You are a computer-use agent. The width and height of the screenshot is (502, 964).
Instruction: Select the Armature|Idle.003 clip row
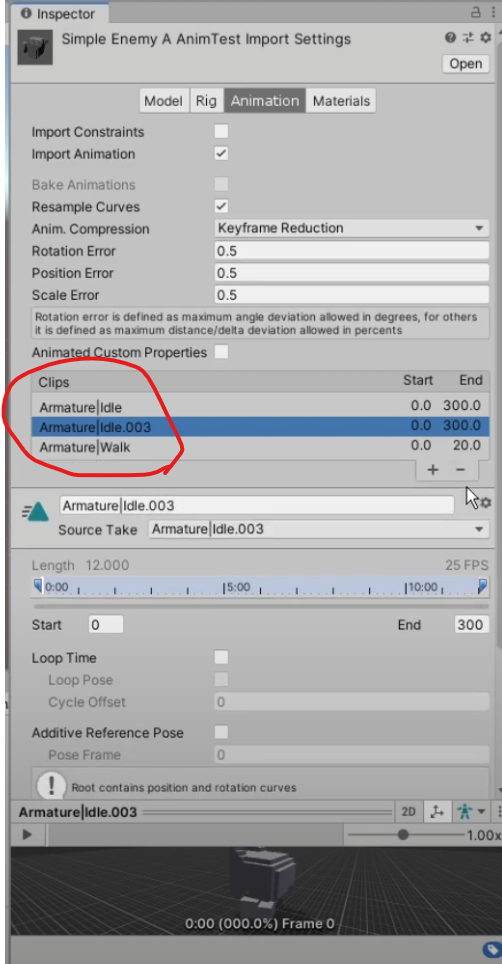(x=260, y=427)
